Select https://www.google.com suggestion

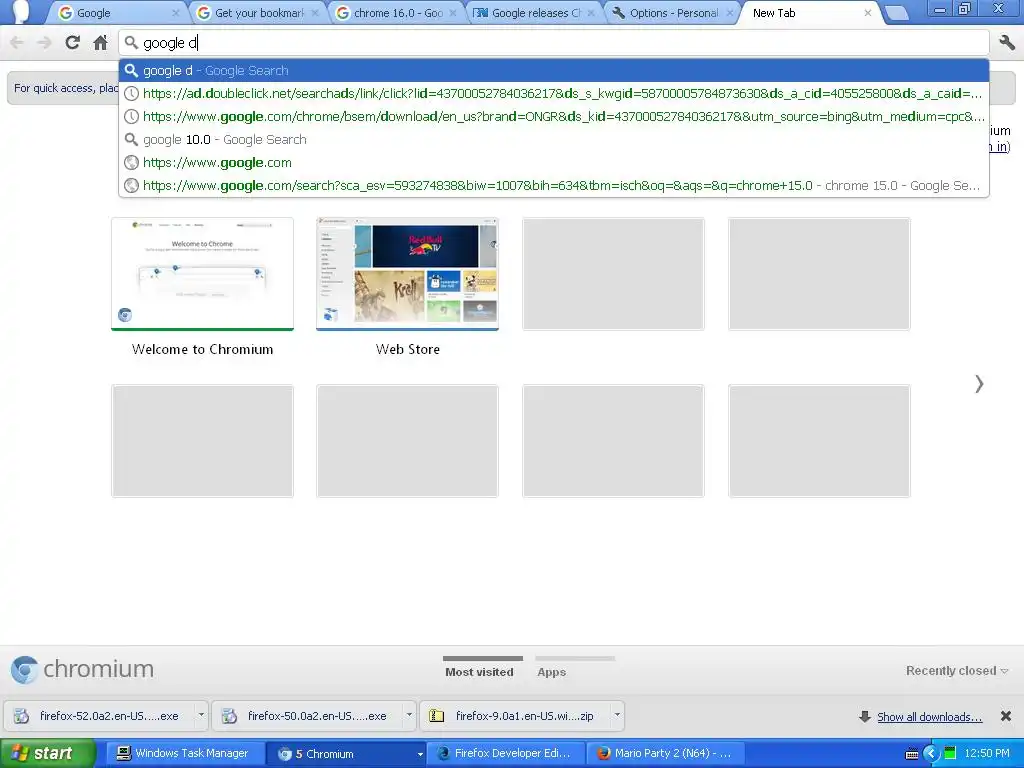tap(554, 162)
